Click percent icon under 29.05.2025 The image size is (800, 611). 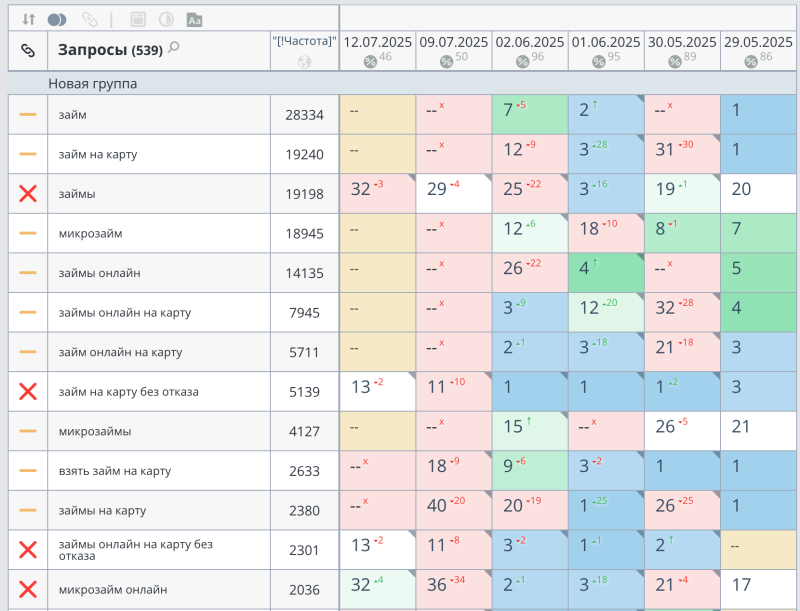click(750, 61)
